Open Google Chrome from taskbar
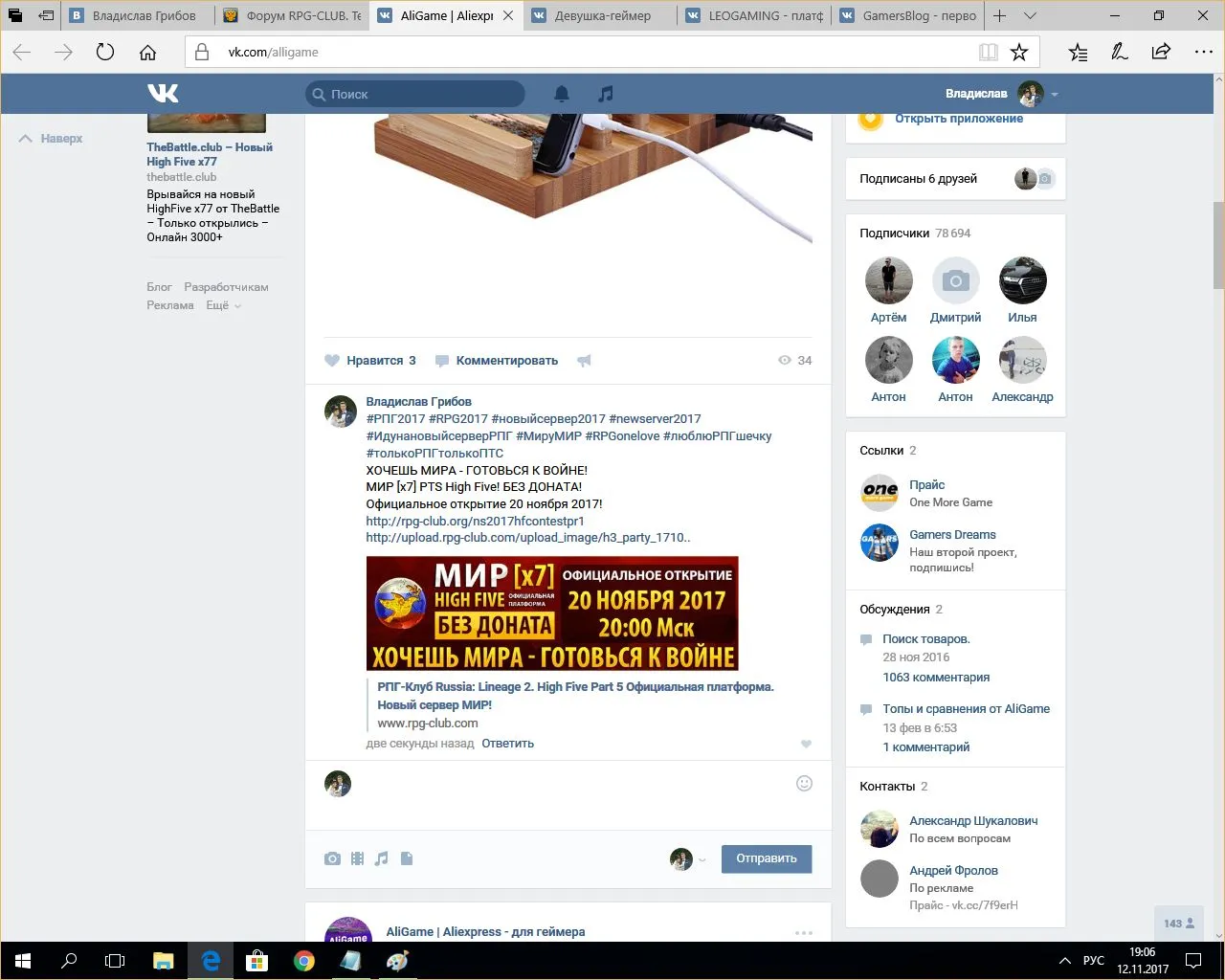 (304, 960)
